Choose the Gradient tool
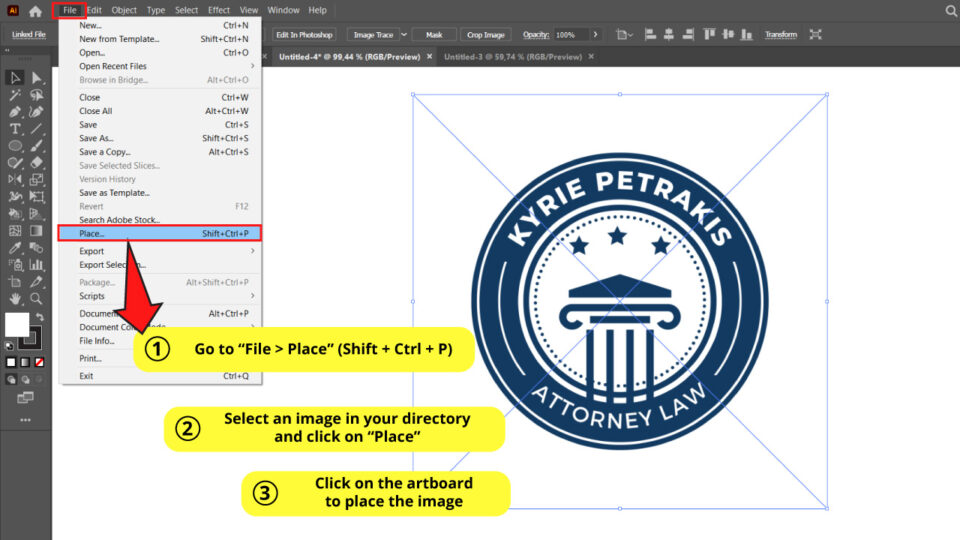This screenshot has width=960, height=540. (37, 231)
